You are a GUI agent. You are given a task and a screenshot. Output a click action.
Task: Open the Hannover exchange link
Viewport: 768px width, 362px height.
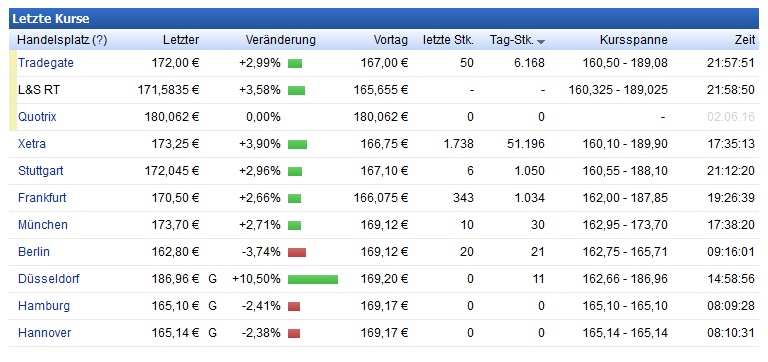click(45, 333)
